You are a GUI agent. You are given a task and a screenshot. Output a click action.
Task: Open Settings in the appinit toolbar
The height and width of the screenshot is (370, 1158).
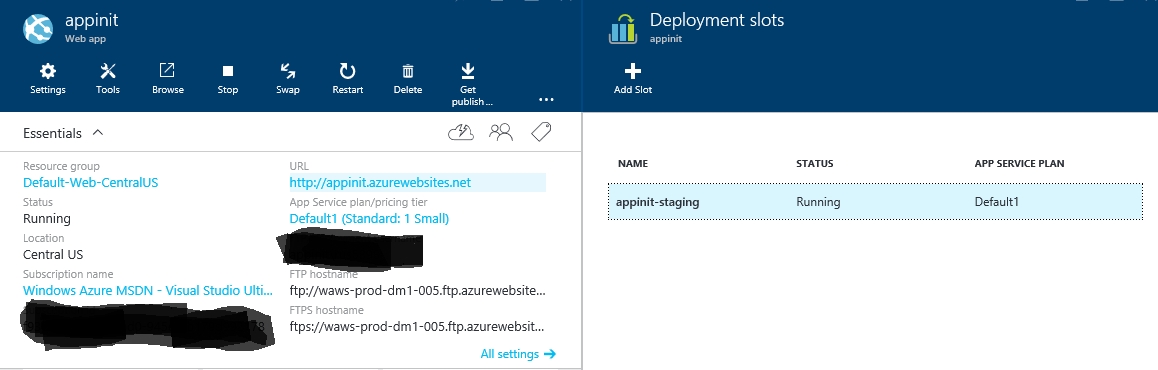[48, 78]
